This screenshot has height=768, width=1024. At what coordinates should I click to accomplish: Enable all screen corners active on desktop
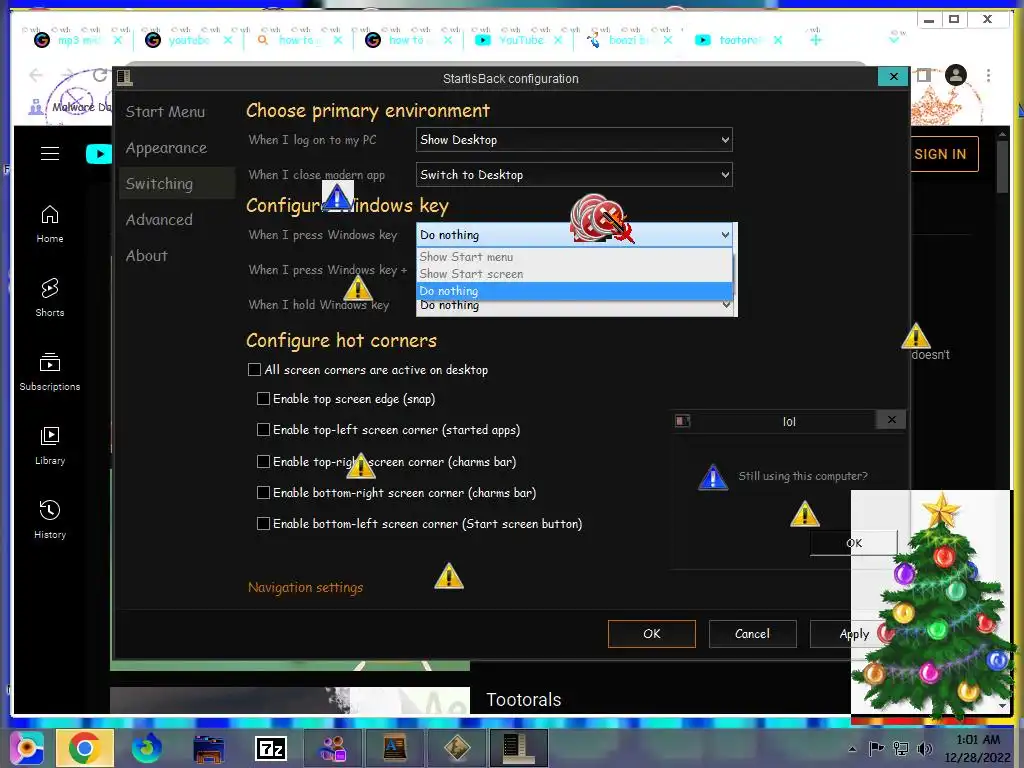click(x=255, y=370)
